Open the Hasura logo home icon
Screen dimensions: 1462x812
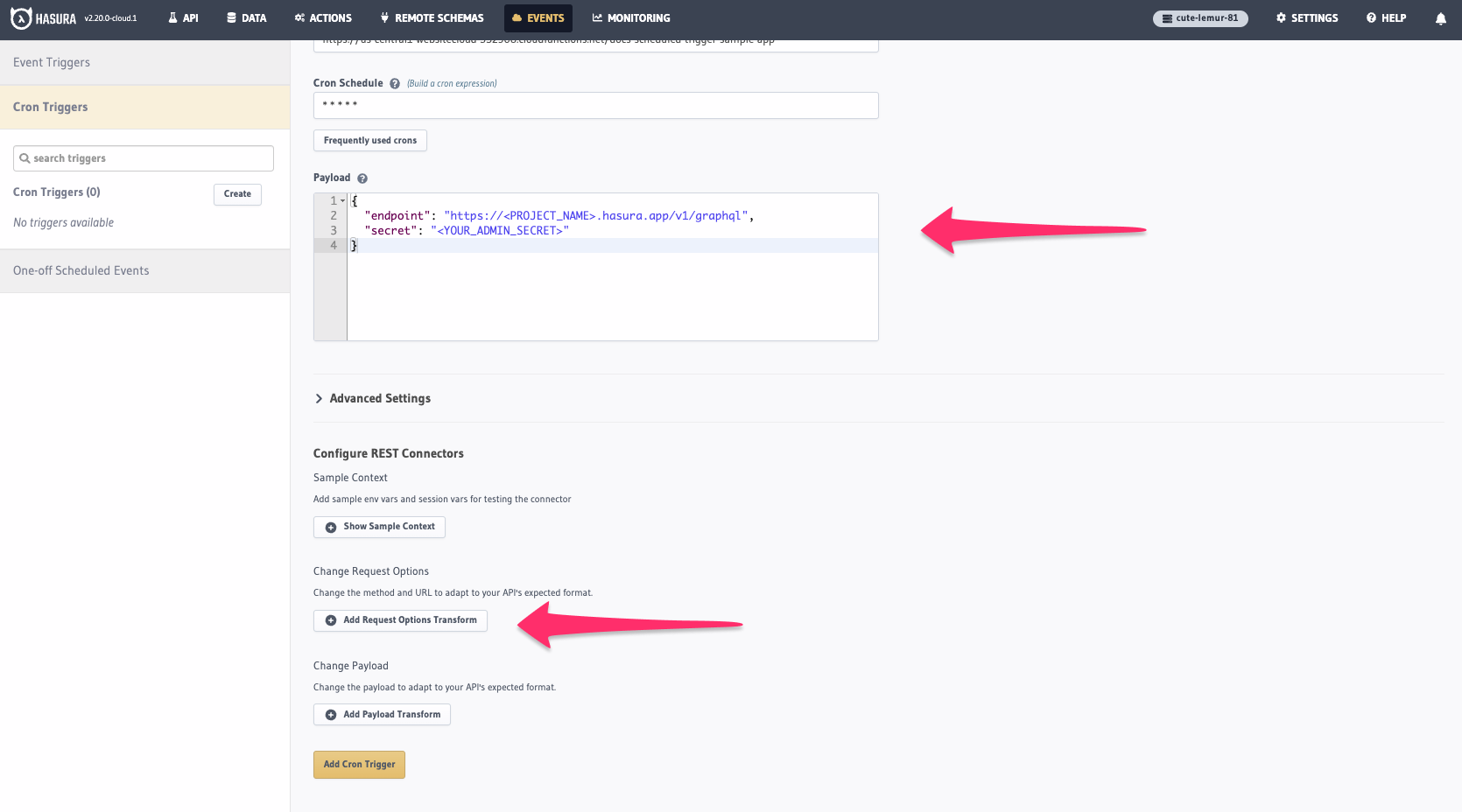pyautogui.click(x=20, y=17)
